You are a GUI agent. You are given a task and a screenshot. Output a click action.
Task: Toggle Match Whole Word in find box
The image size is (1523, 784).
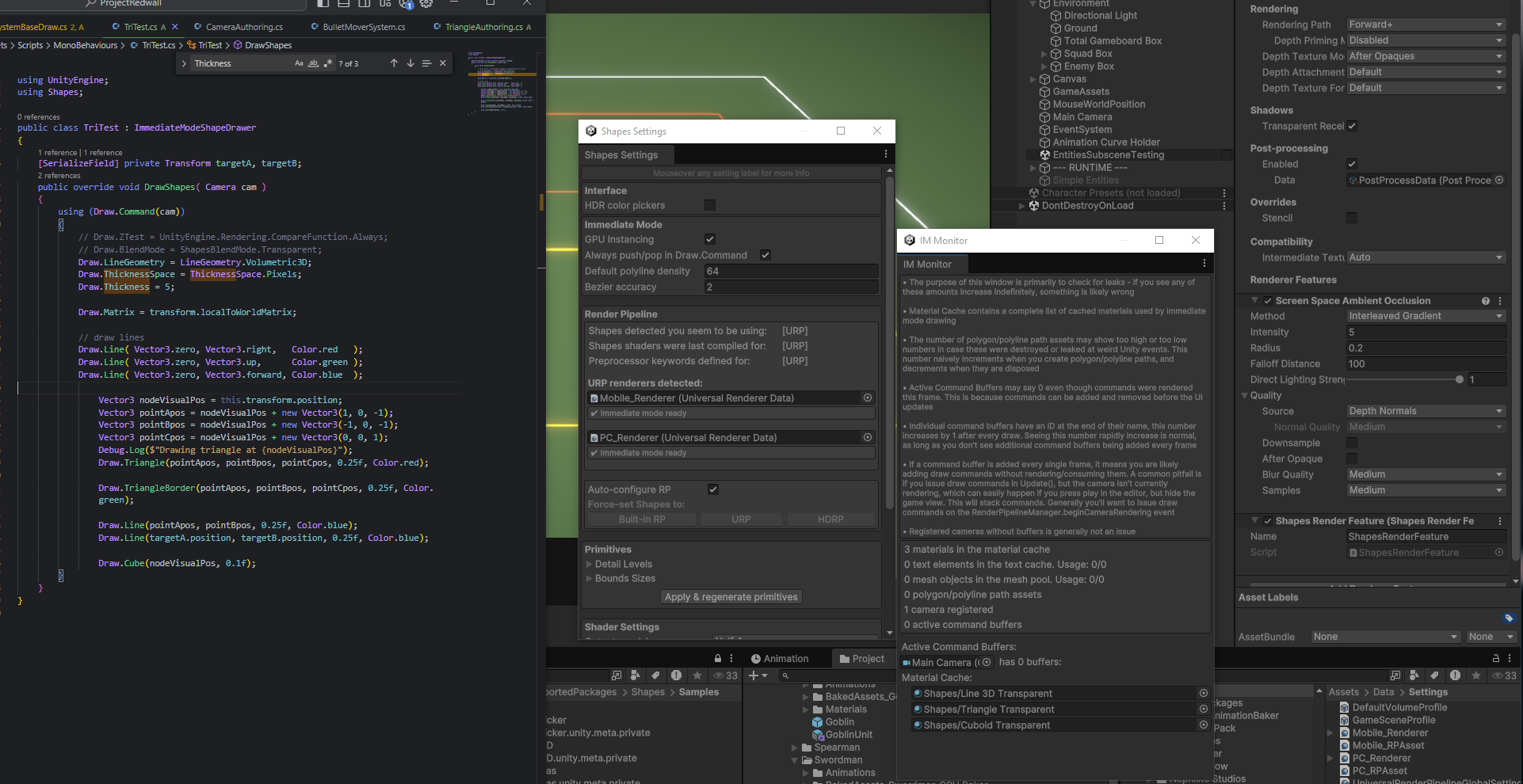(x=313, y=63)
